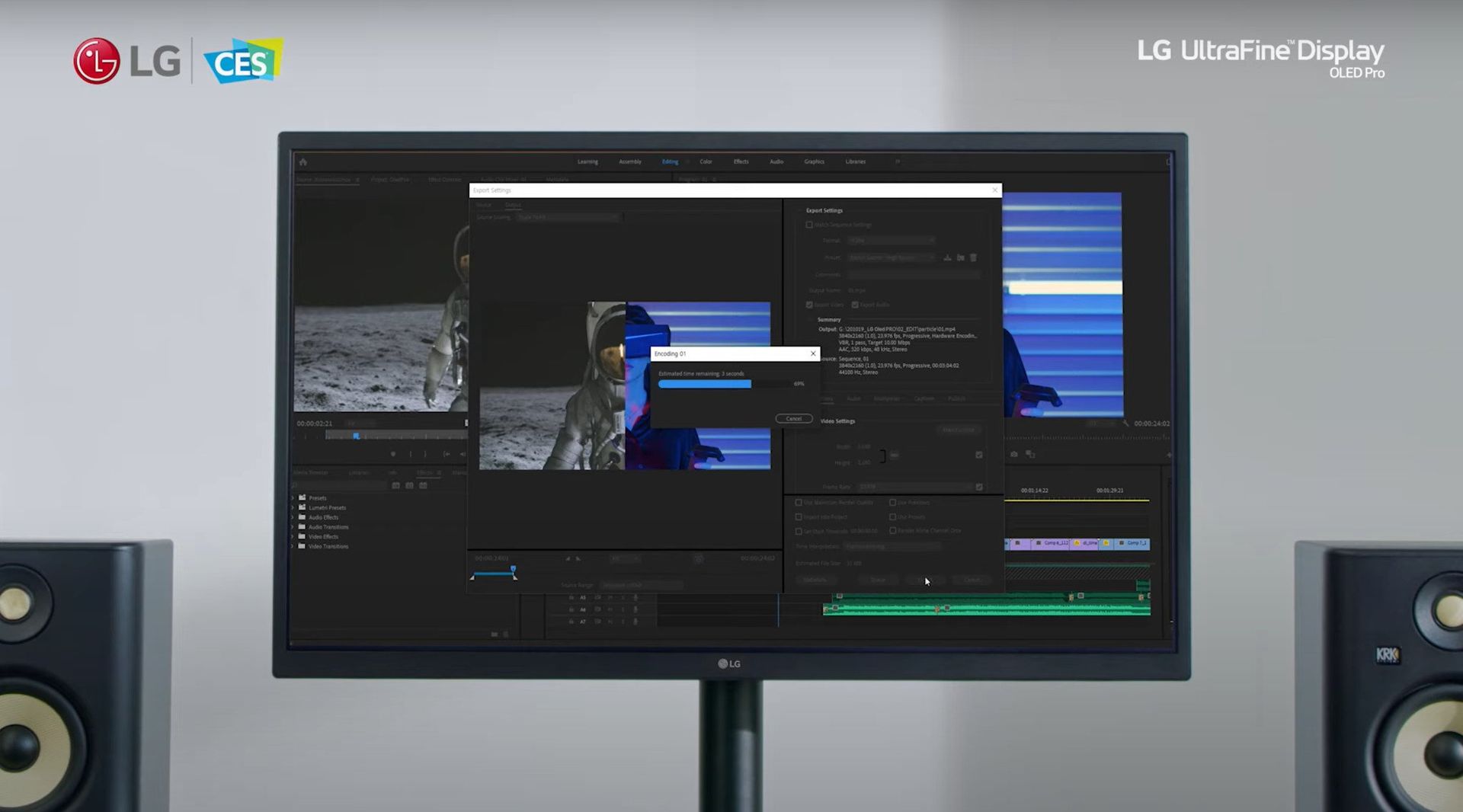Click the Import Preset icon in Export Settings
The width and height of the screenshot is (1463, 812).
point(961,258)
